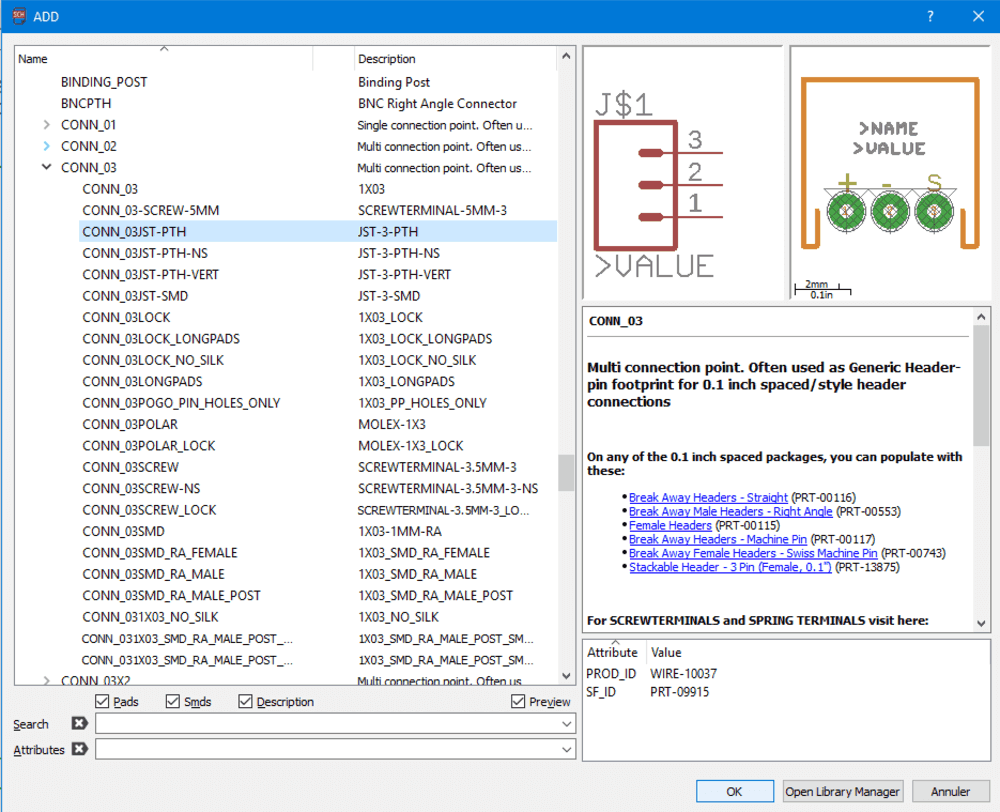Toggle the Smds checkbox
Viewport: 1000px width, 812px height.
172,702
